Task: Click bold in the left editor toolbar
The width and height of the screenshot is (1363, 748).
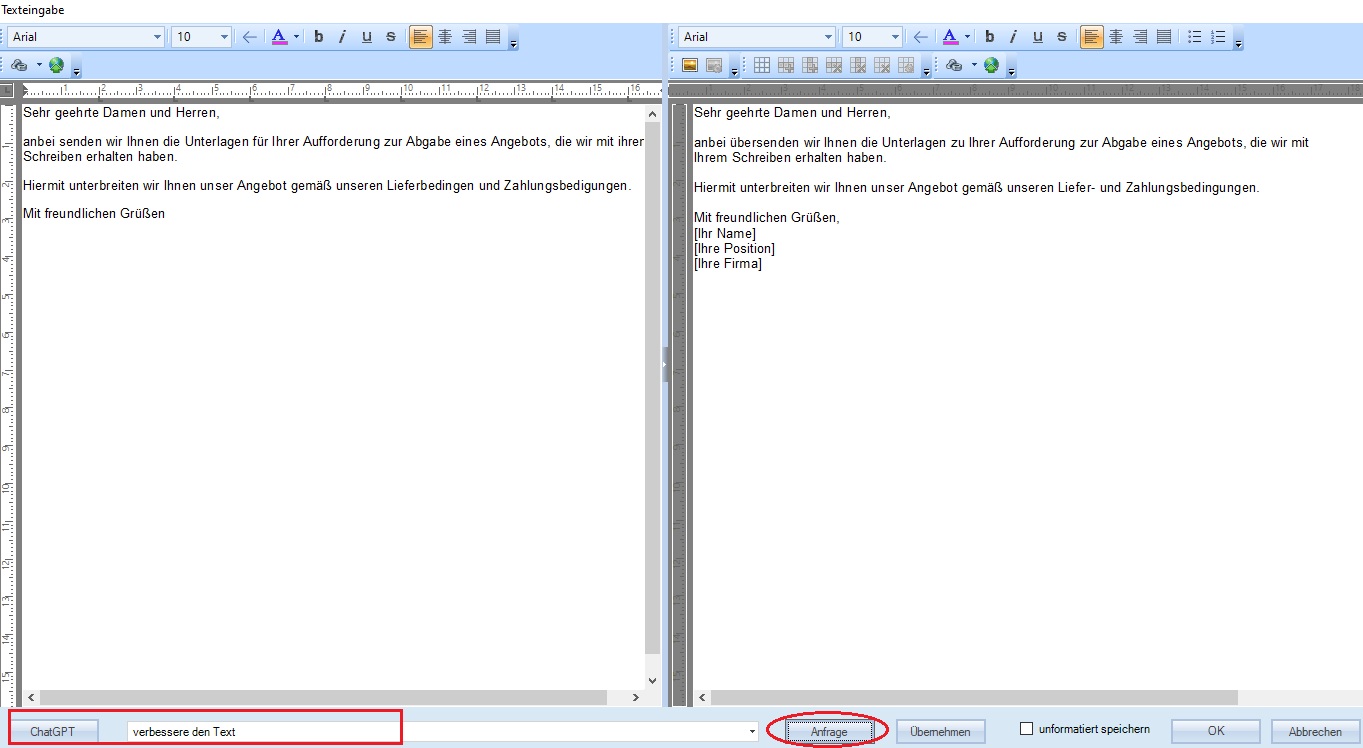Action: point(319,37)
